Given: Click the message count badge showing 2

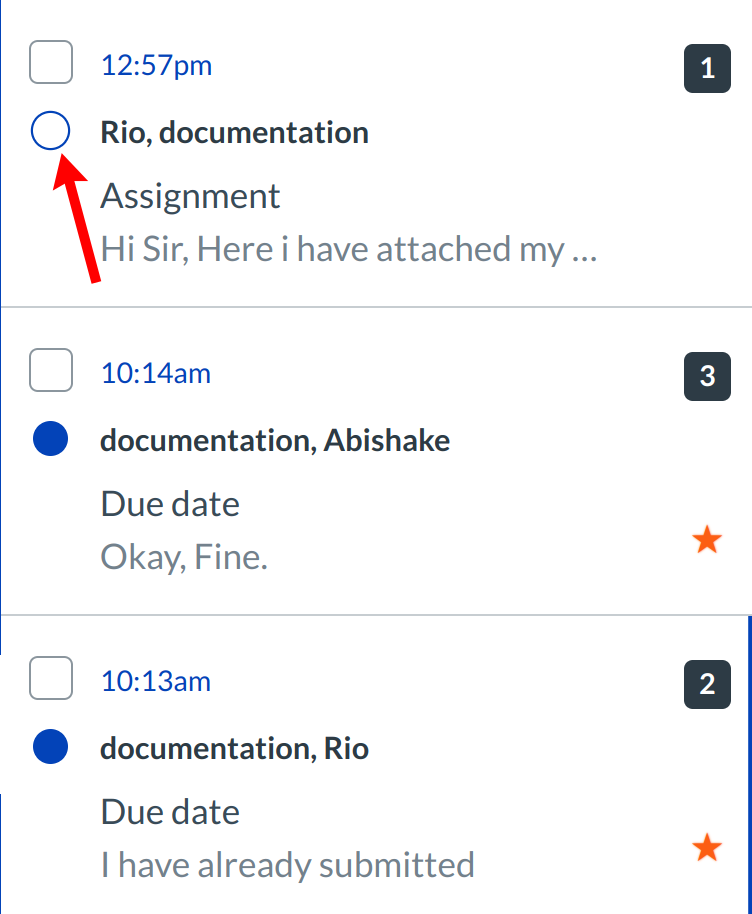Looking at the screenshot, I should point(707,685).
